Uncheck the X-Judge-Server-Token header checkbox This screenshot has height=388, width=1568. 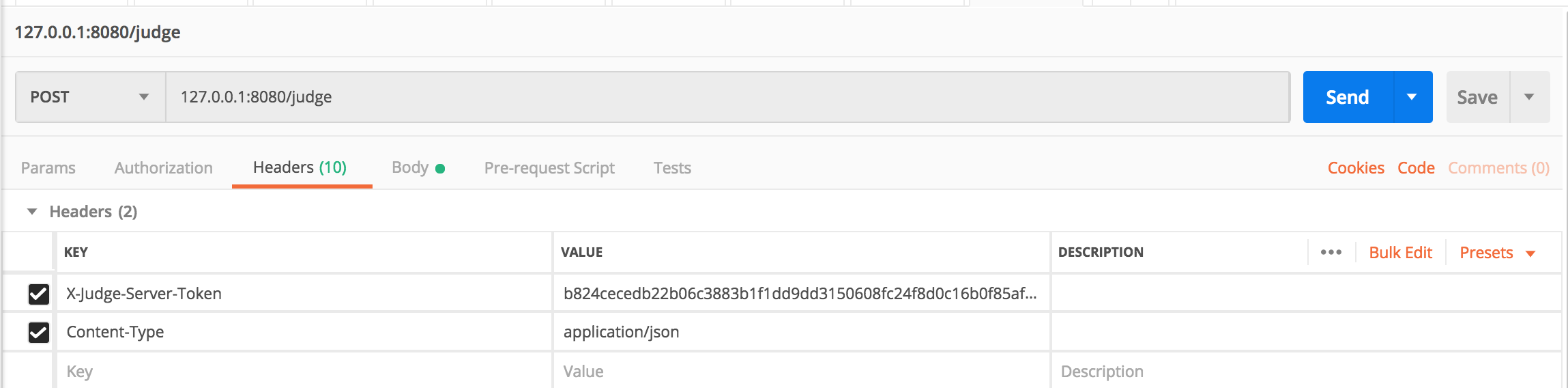39,294
